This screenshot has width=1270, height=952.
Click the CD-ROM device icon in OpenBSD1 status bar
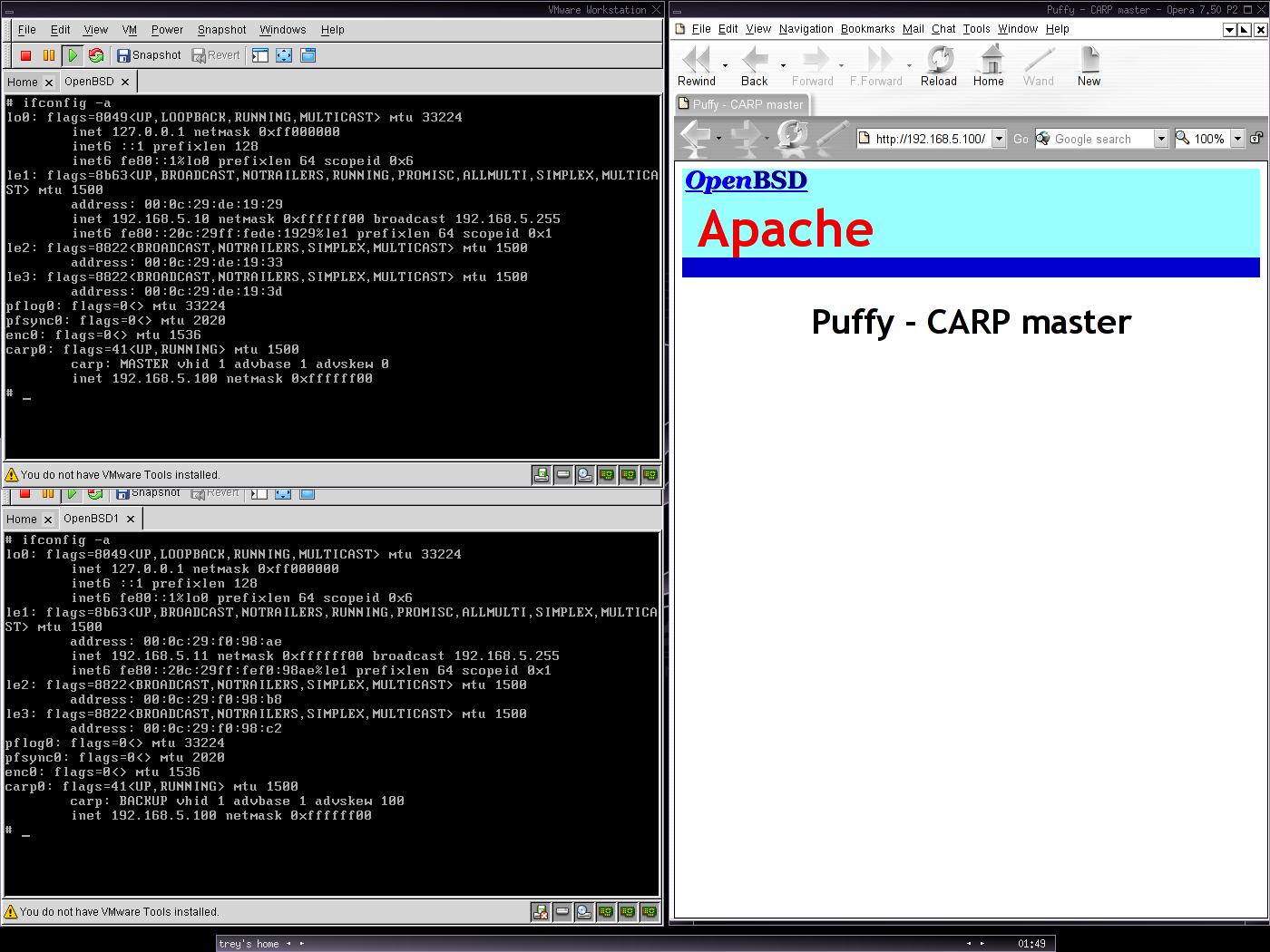coord(584,912)
